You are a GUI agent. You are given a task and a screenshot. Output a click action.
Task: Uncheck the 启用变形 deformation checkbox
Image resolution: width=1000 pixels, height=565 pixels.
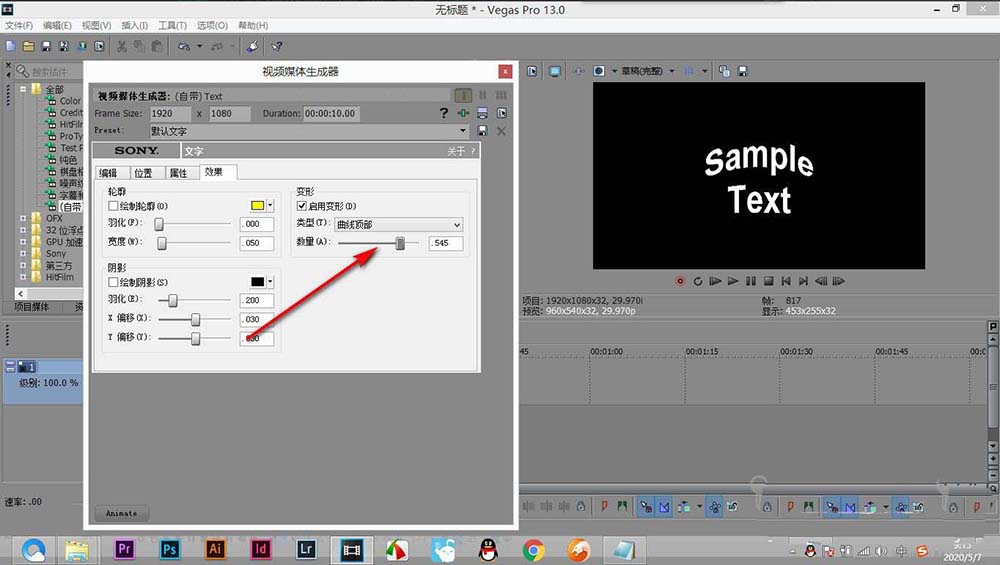[x=302, y=205]
